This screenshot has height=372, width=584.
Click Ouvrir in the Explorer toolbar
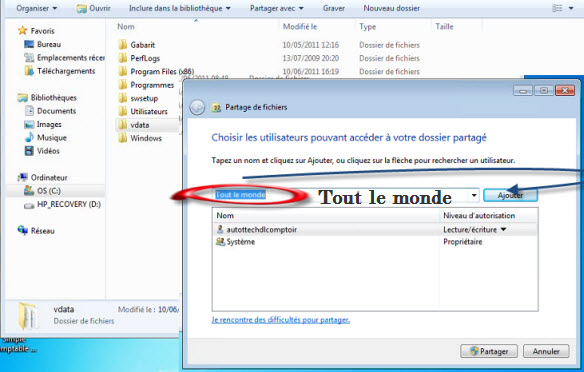pos(93,8)
